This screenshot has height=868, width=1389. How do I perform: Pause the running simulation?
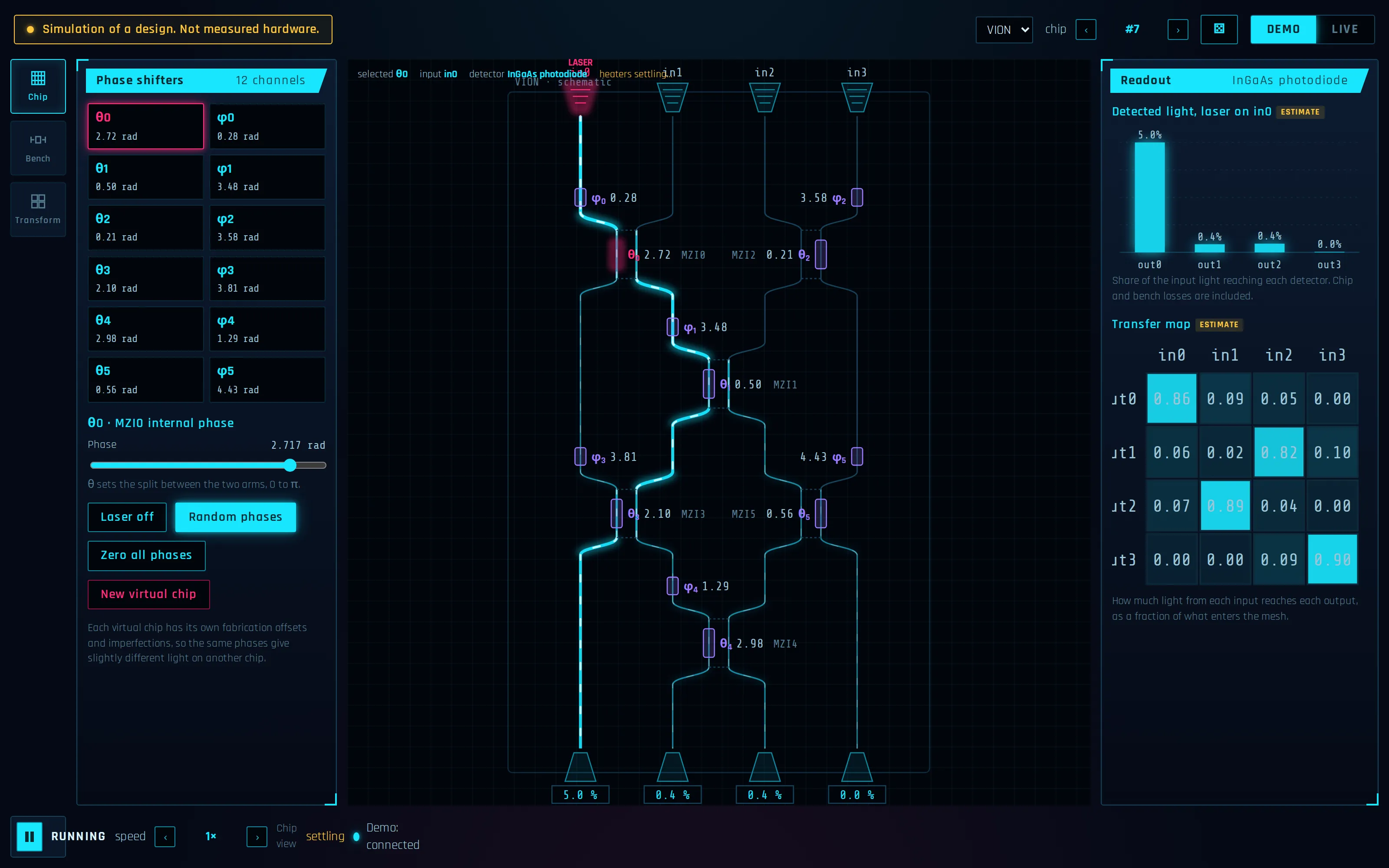point(29,836)
